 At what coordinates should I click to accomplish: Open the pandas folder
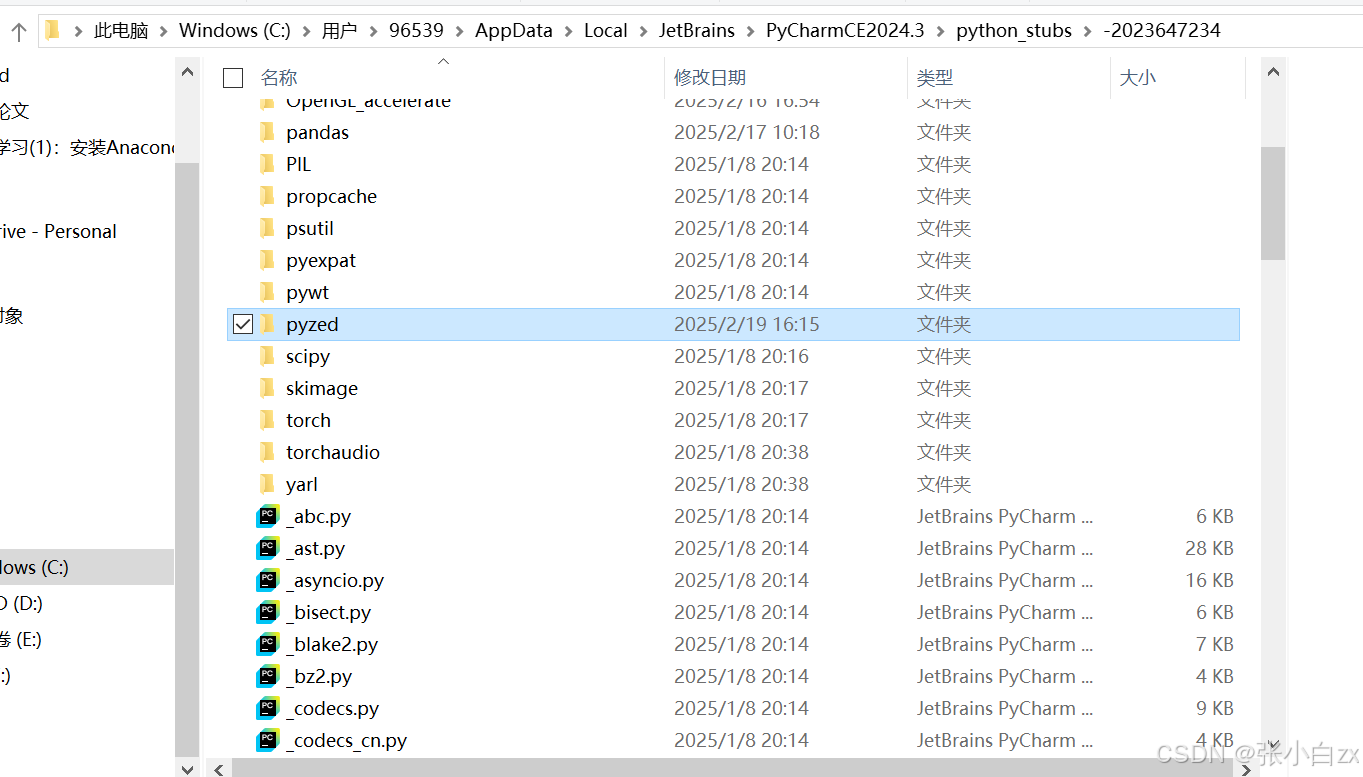pyautogui.click(x=317, y=131)
